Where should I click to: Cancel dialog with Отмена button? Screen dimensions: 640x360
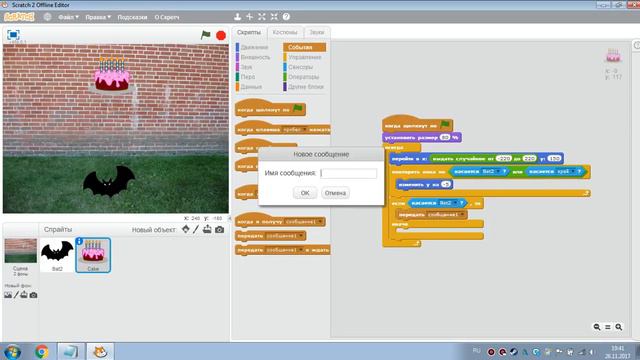(335, 193)
